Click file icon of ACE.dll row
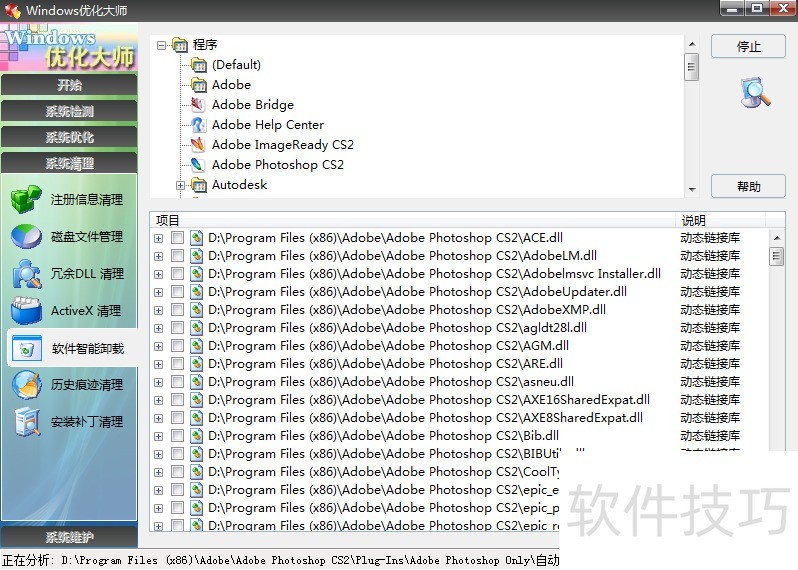Viewport: 798px width, 570px height. (x=196, y=238)
